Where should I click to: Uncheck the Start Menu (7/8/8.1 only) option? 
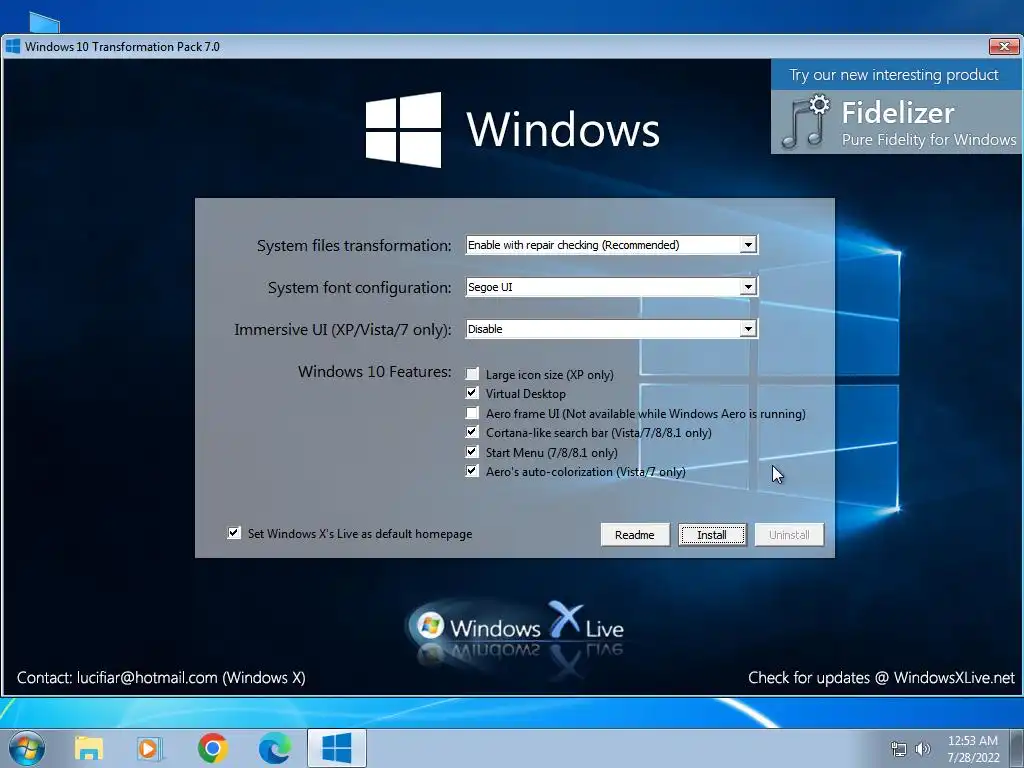(x=472, y=451)
